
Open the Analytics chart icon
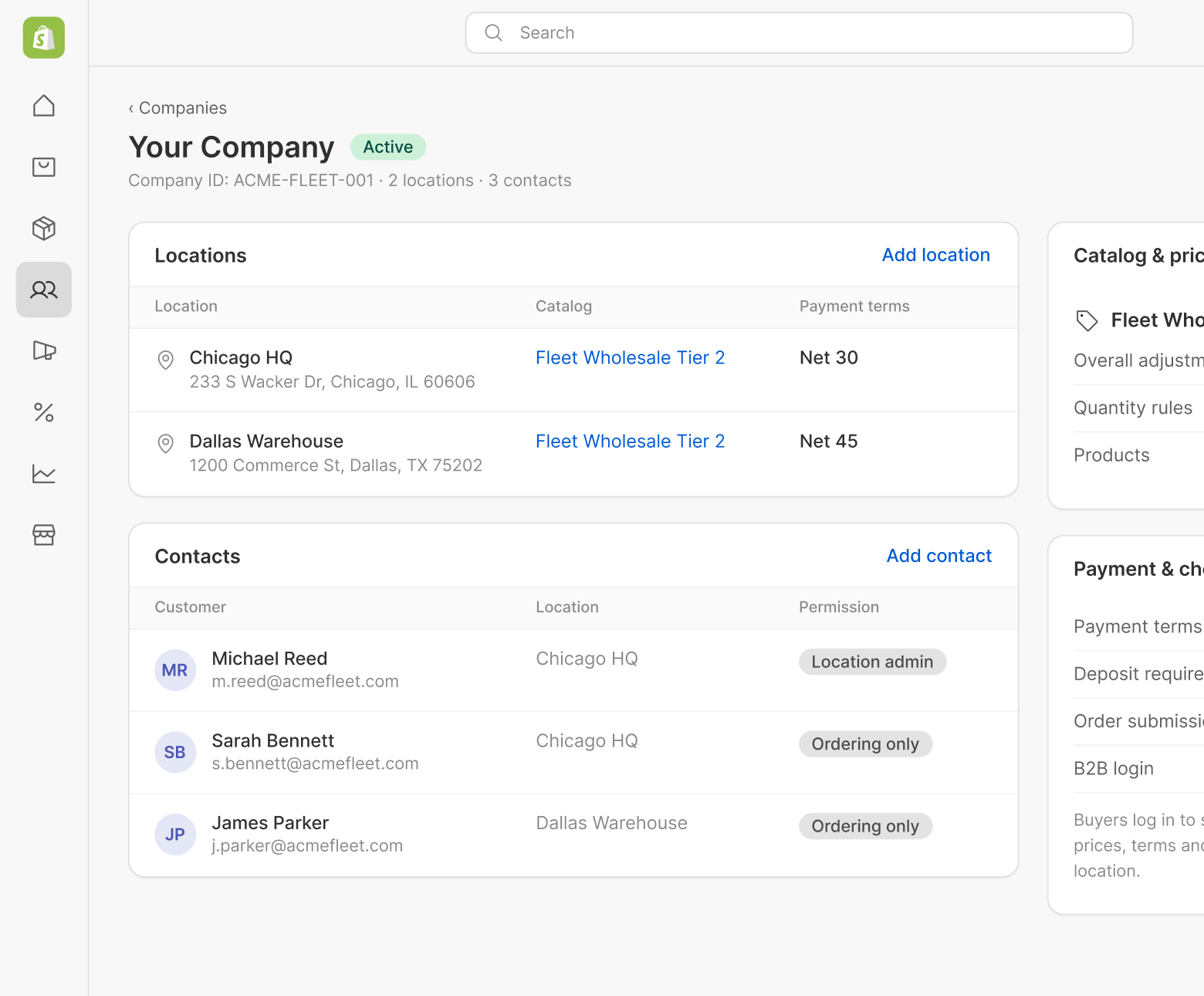[x=44, y=473]
